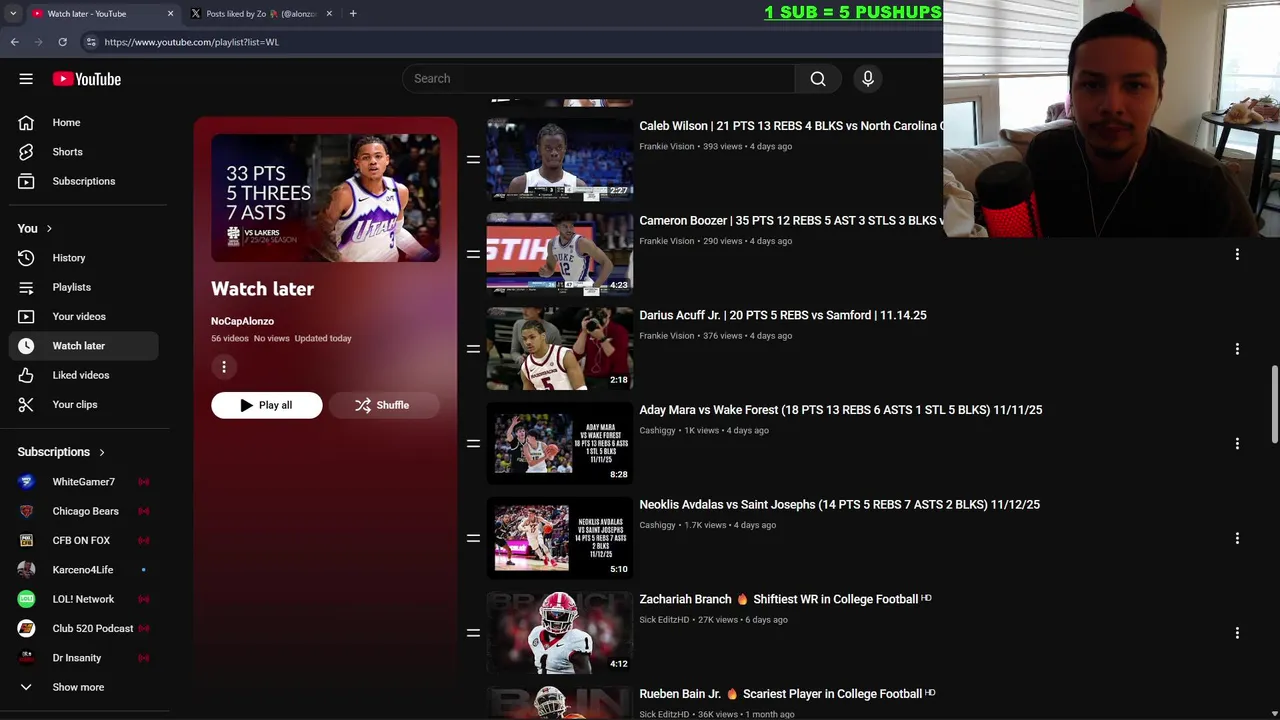Click Play all button
The image size is (1280, 720).
pyautogui.click(x=266, y=405)
